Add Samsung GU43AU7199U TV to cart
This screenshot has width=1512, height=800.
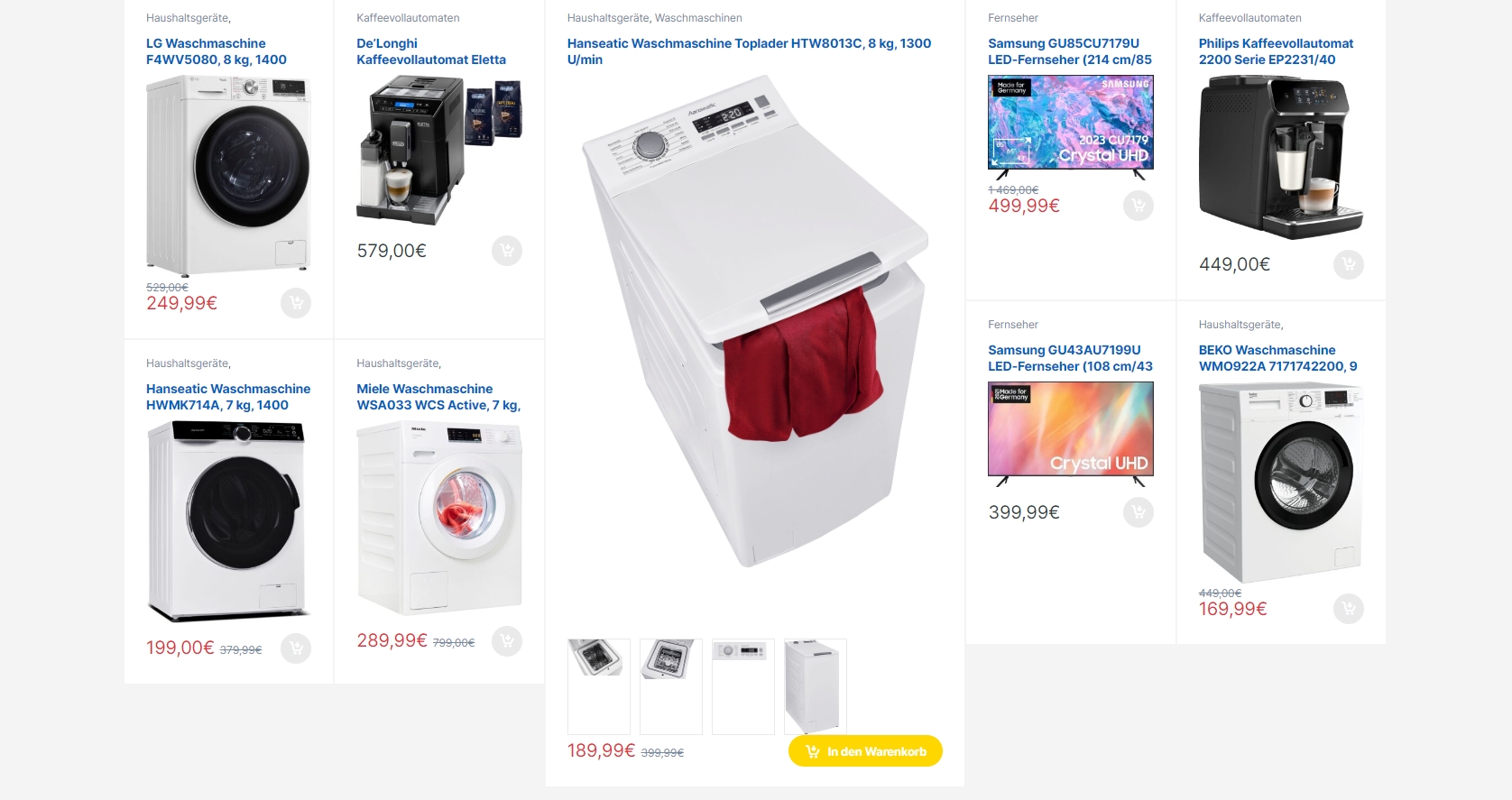coord(1139,512)
